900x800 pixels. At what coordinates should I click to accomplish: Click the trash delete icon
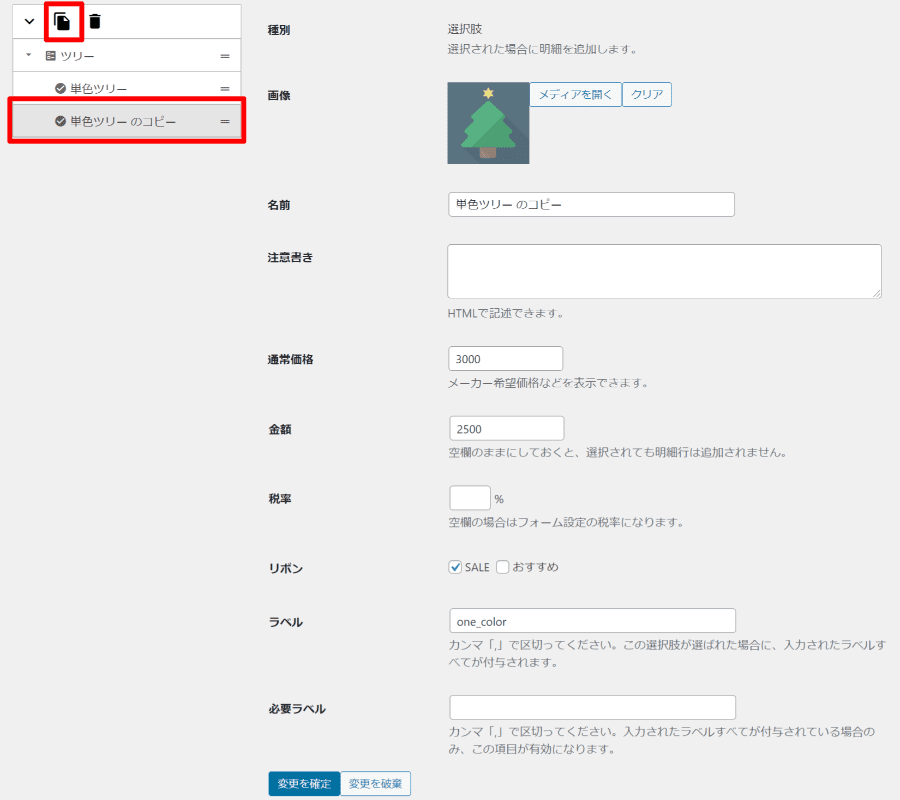(95, 22)
